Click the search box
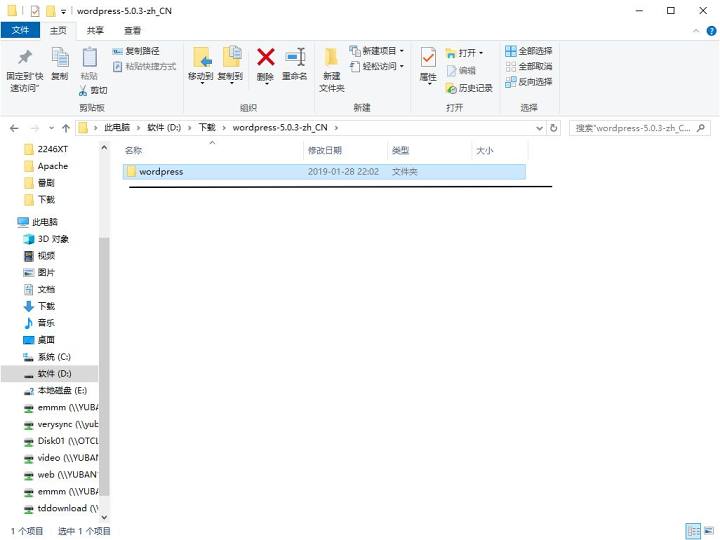The image size is (720, 540). tap(639, 128)
